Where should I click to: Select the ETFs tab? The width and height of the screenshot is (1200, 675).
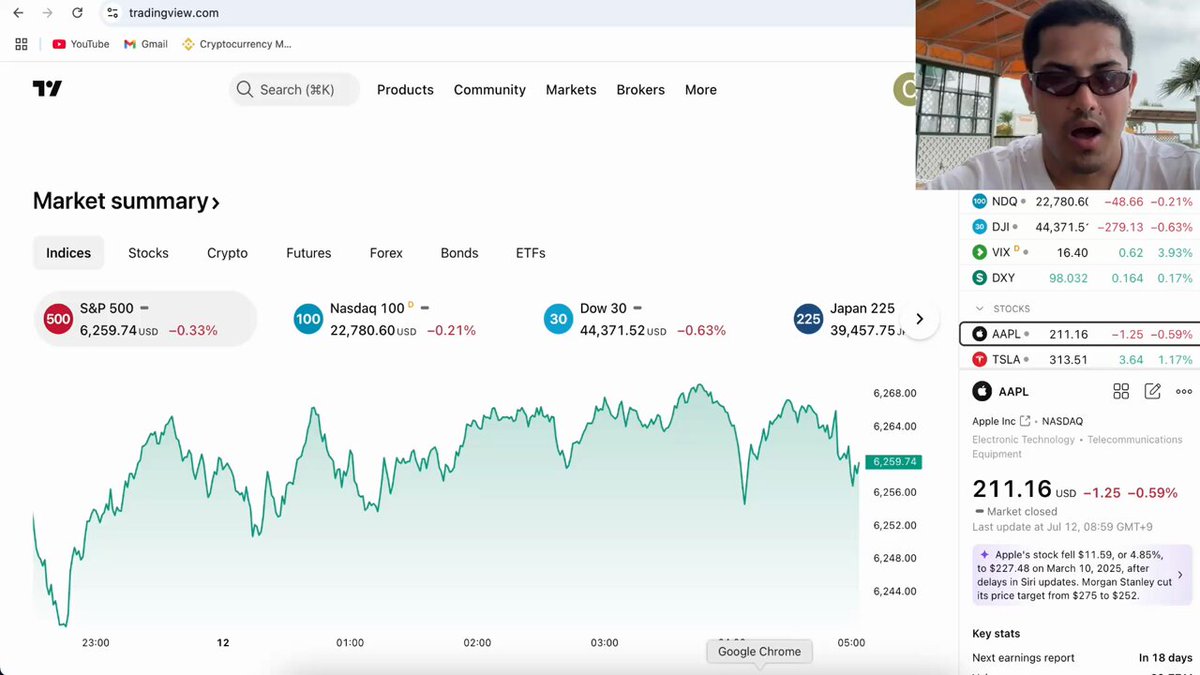pyautogui.click(x=530, y=253)
